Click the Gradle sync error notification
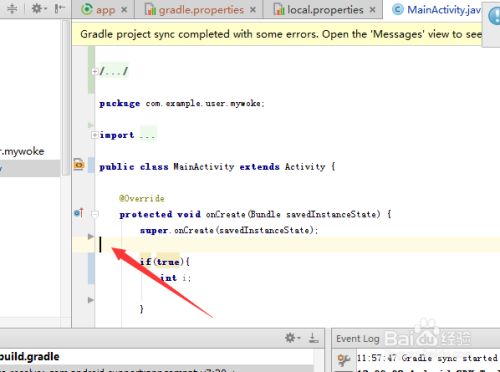500x372 pixels. tap(281, 34)
